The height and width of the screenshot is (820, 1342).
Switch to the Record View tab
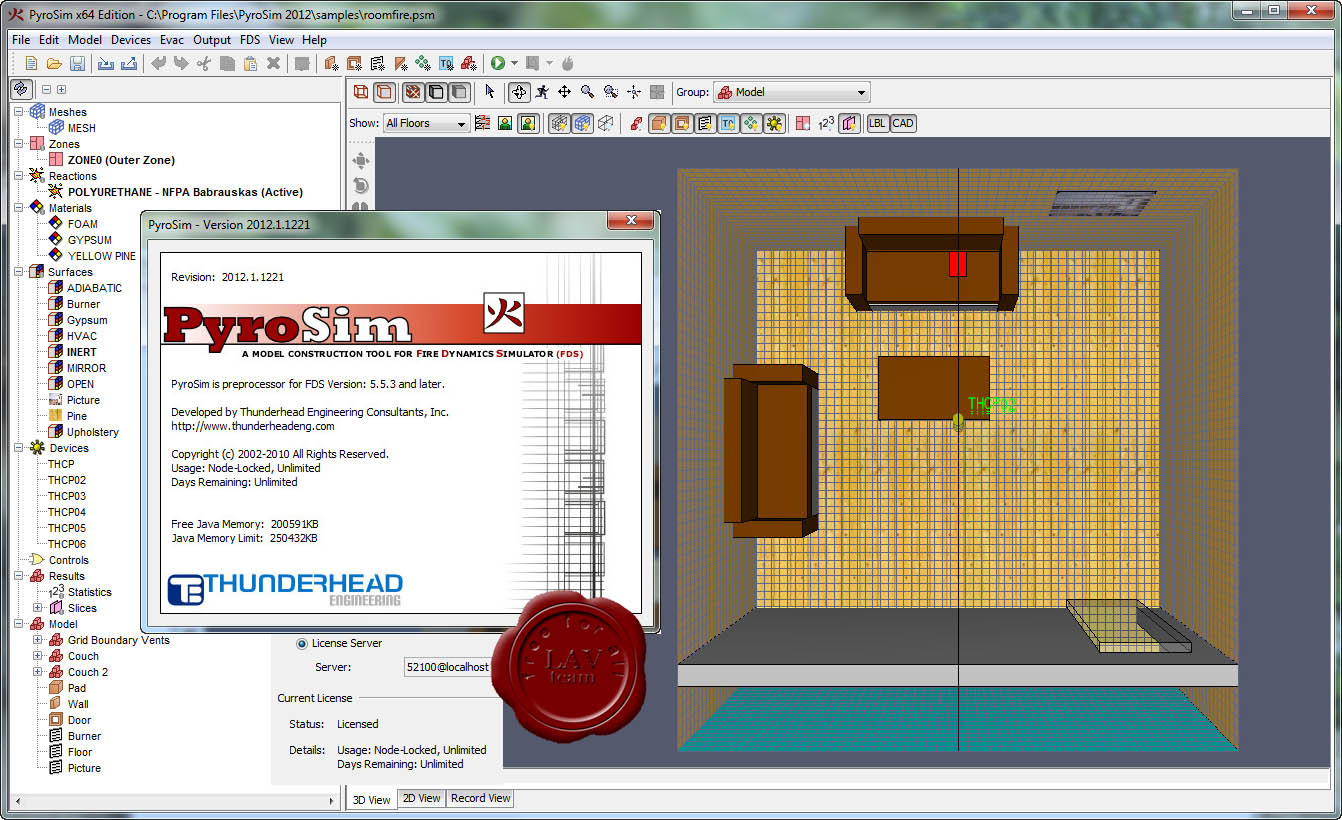point(480,798)
